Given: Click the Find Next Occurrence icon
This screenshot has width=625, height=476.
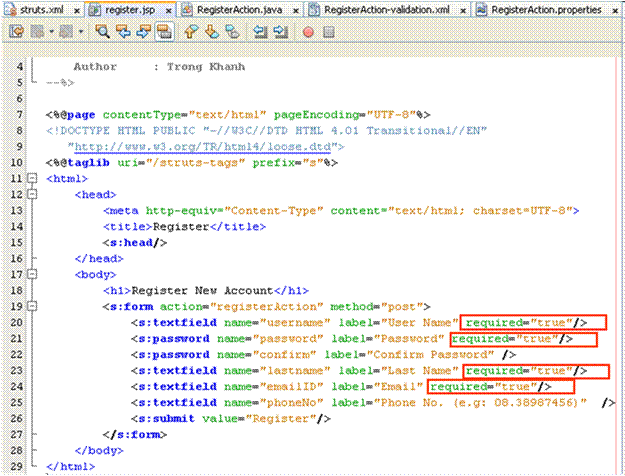Looking at the screenshot, I should pos(144,31).
